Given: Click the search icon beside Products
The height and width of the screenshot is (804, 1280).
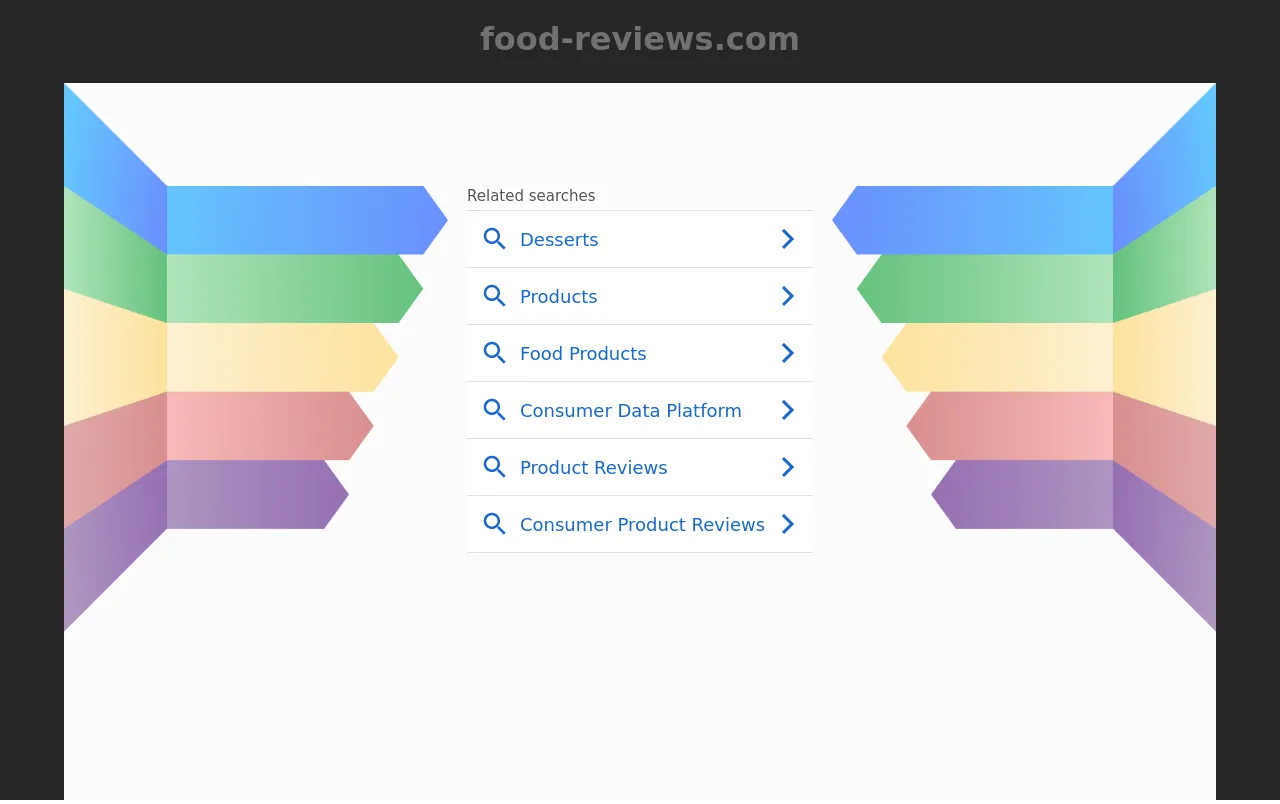Looking at the screenshot, I should 494,296.
